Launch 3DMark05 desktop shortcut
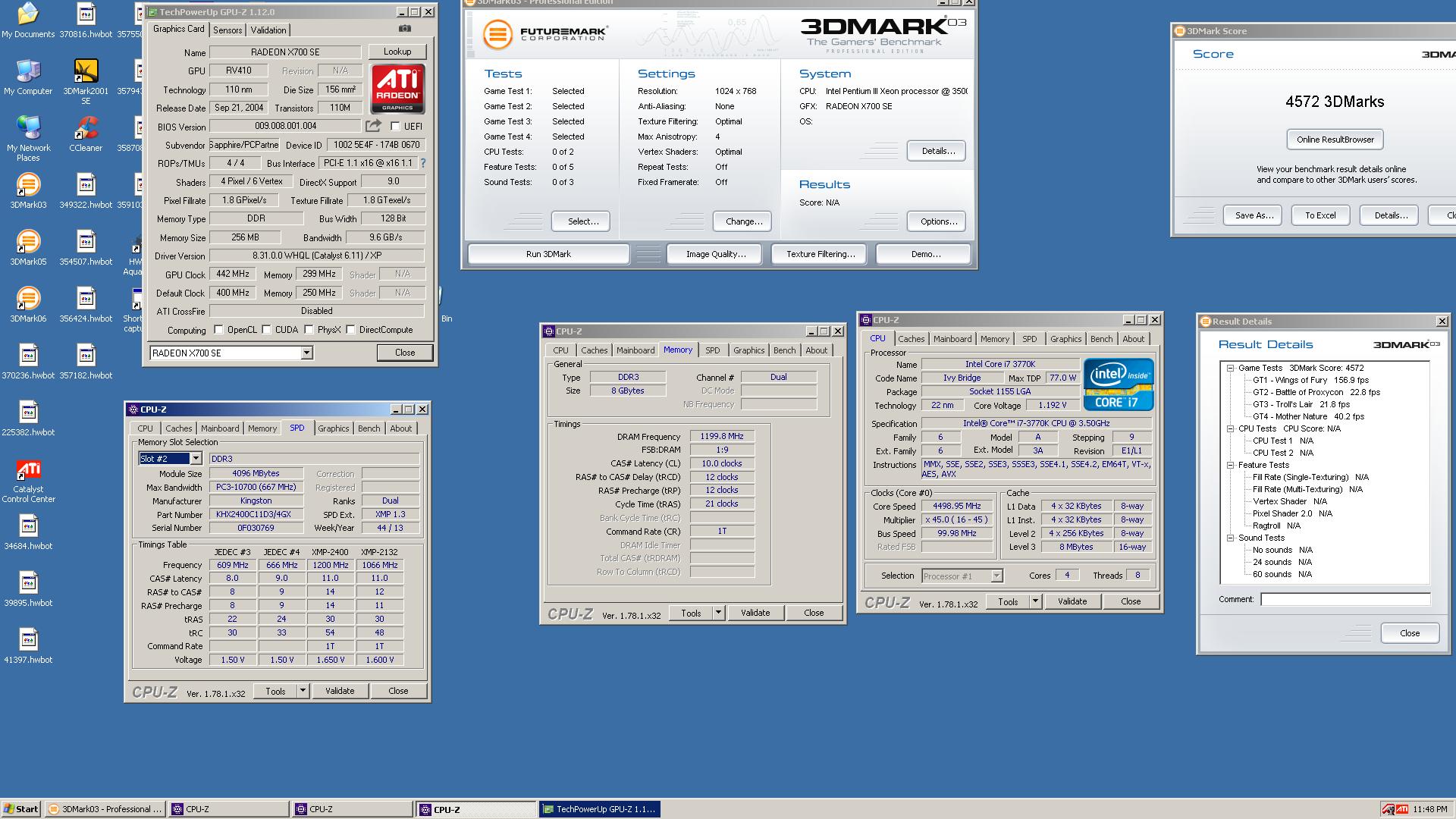The width and height of the screenshot is (1456, 819). [28, 248]
